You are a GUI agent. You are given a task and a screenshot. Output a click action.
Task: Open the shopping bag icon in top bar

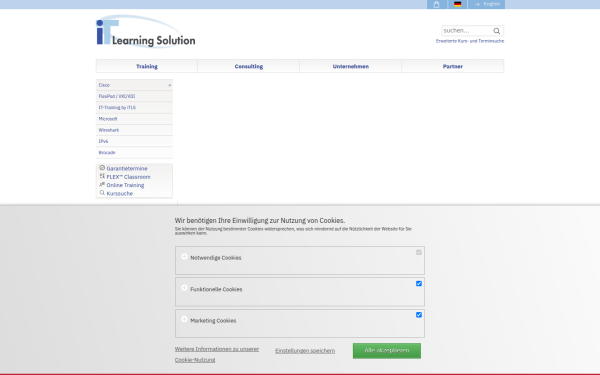point(437,4)
